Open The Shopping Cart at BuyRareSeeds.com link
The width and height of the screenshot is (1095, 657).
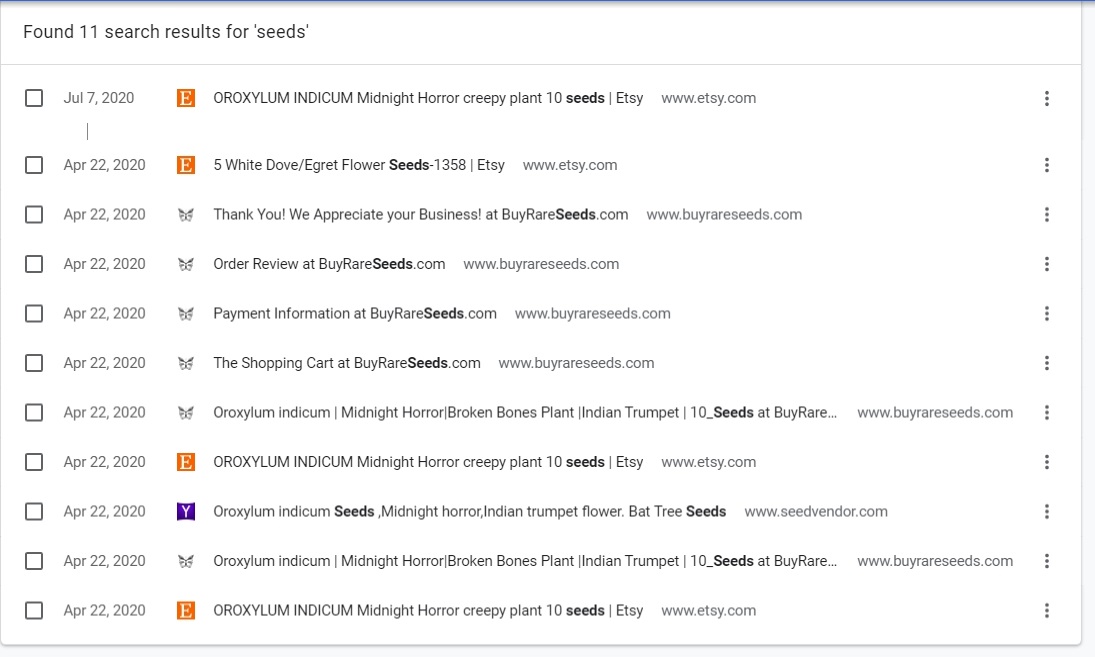point(346,363)
